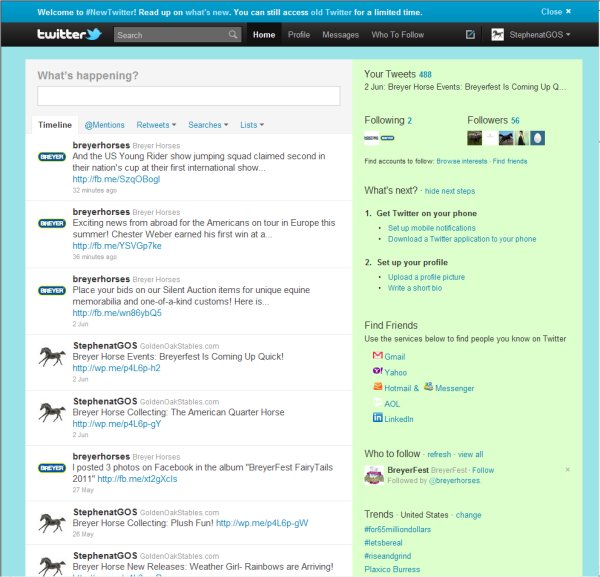Close the NewTwitter welcome banner
Image resolution: width=600 pixels, height=577 pixels.
(x=556, y=12)
